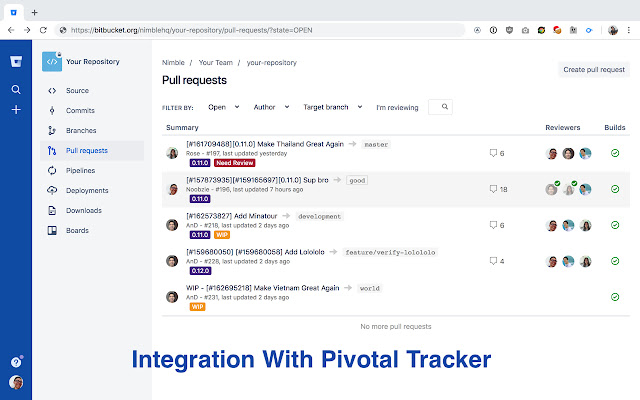Click the camera extension icon in toolbar
This screenshot has width=640, height=400.
click(x=525, y=30)
